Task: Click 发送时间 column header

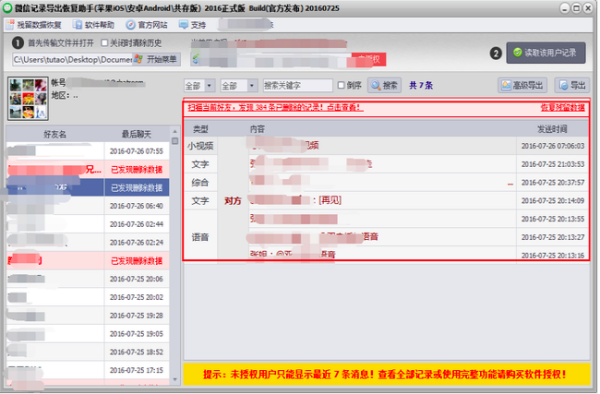Action: point(552,129)
